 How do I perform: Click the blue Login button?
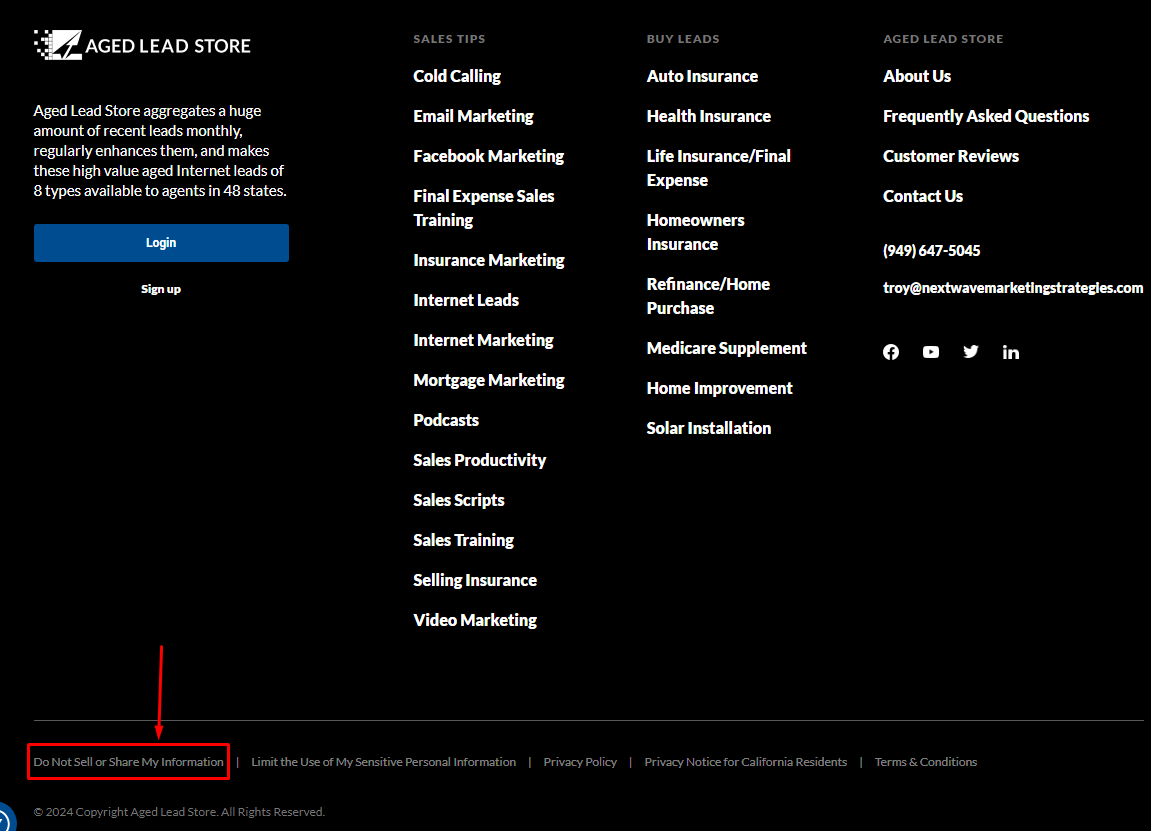[161, 243]
